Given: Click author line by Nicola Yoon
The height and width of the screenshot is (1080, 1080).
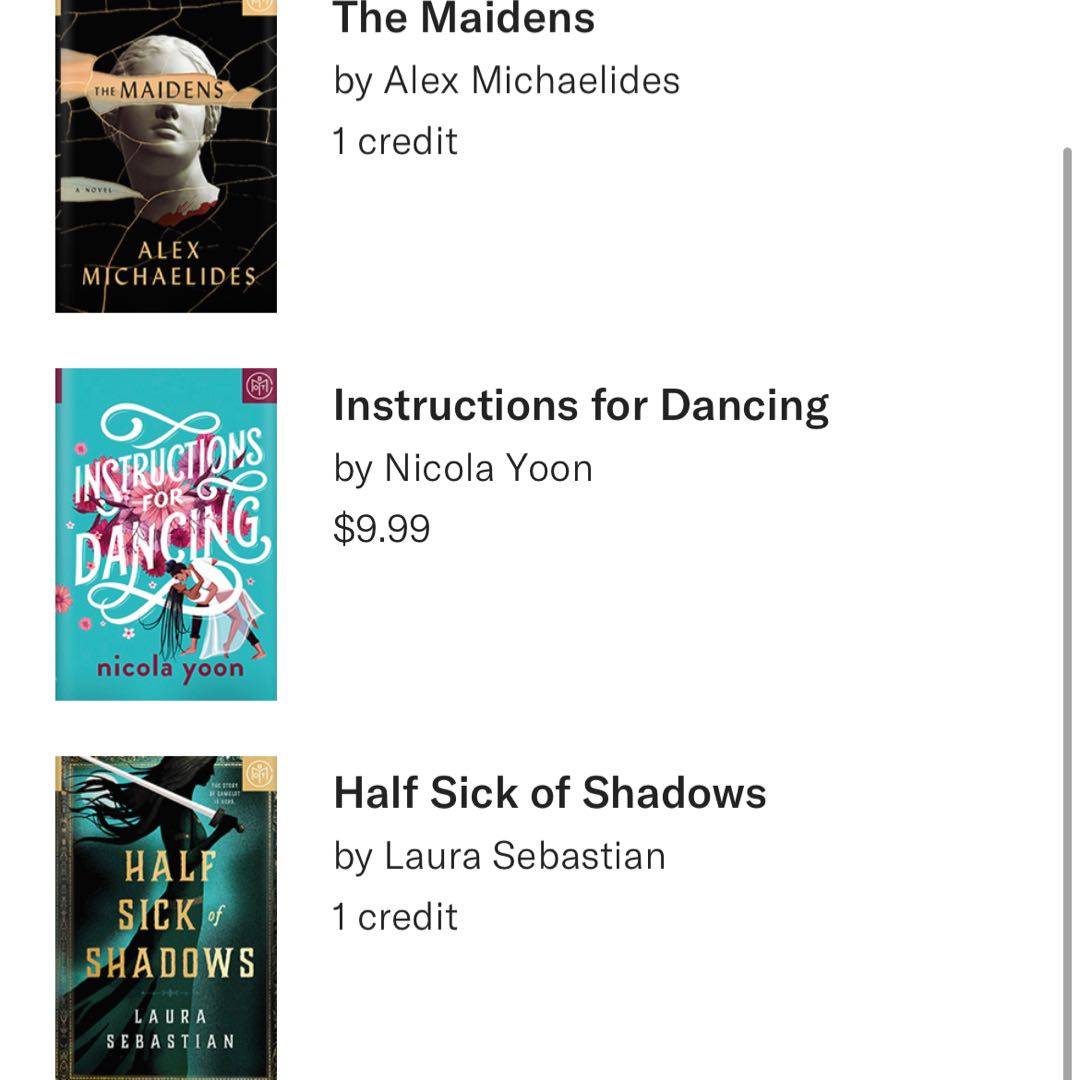Looking at the screenshot, I should tap(462, 467).
